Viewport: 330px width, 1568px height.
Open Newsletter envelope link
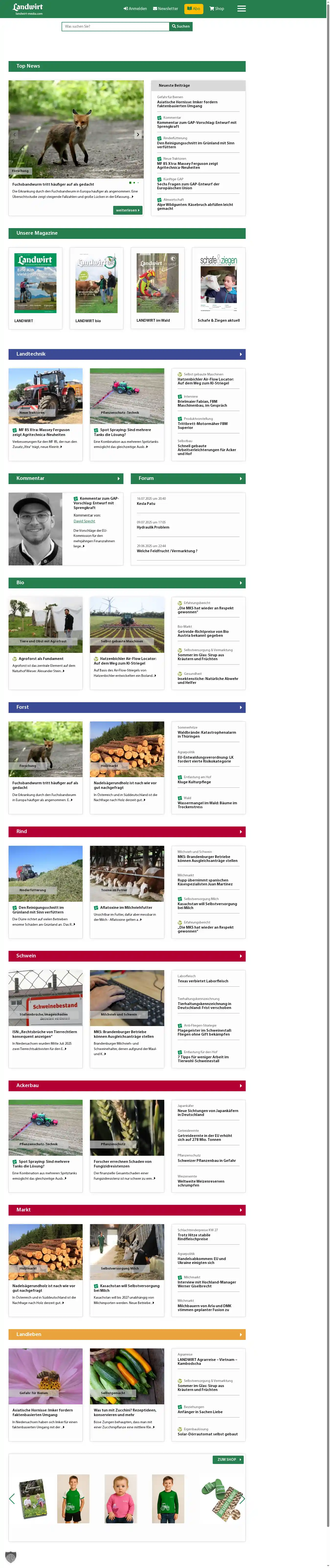click(x=165, y=9)
